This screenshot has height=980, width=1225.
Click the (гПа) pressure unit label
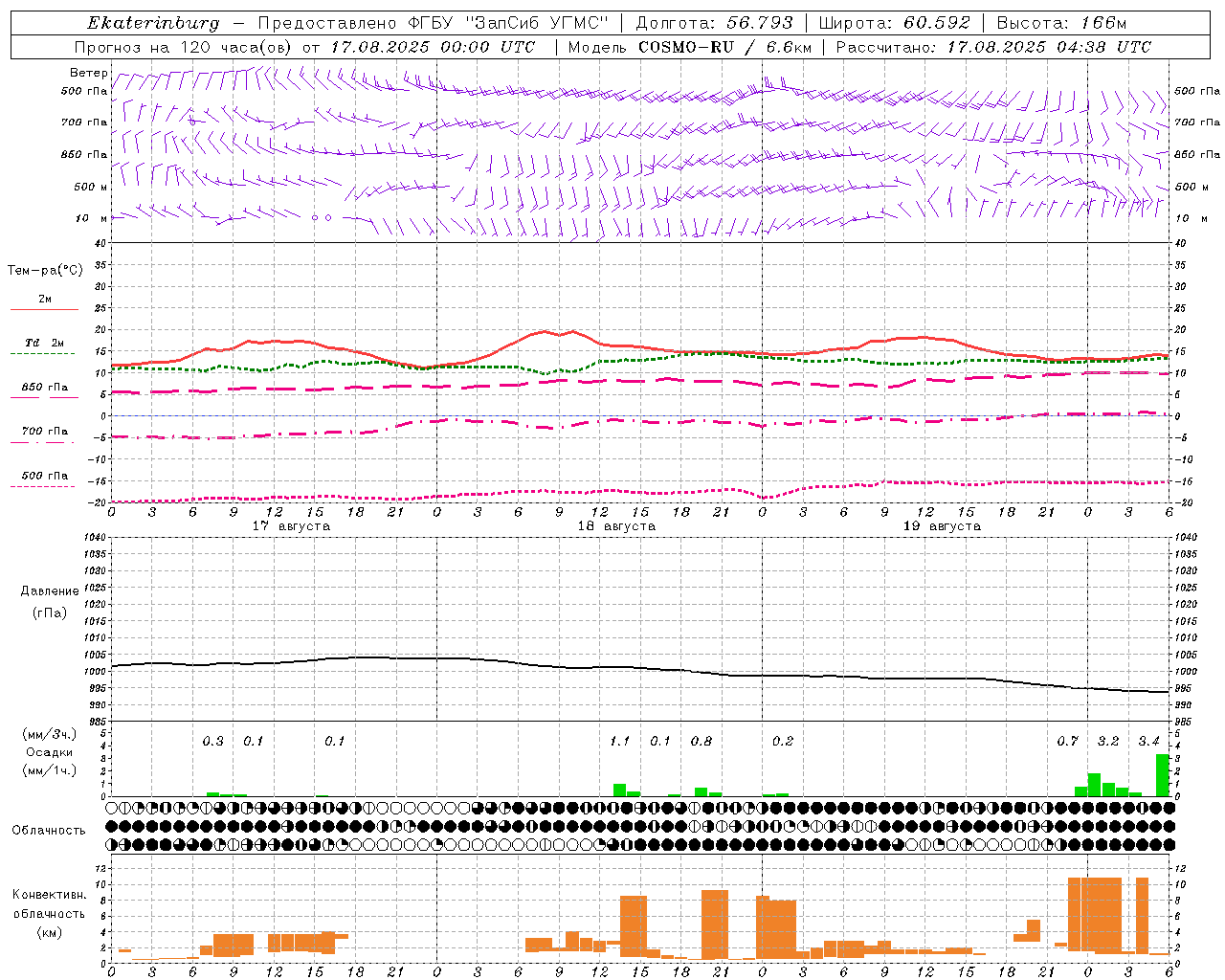tap(49, 612)
